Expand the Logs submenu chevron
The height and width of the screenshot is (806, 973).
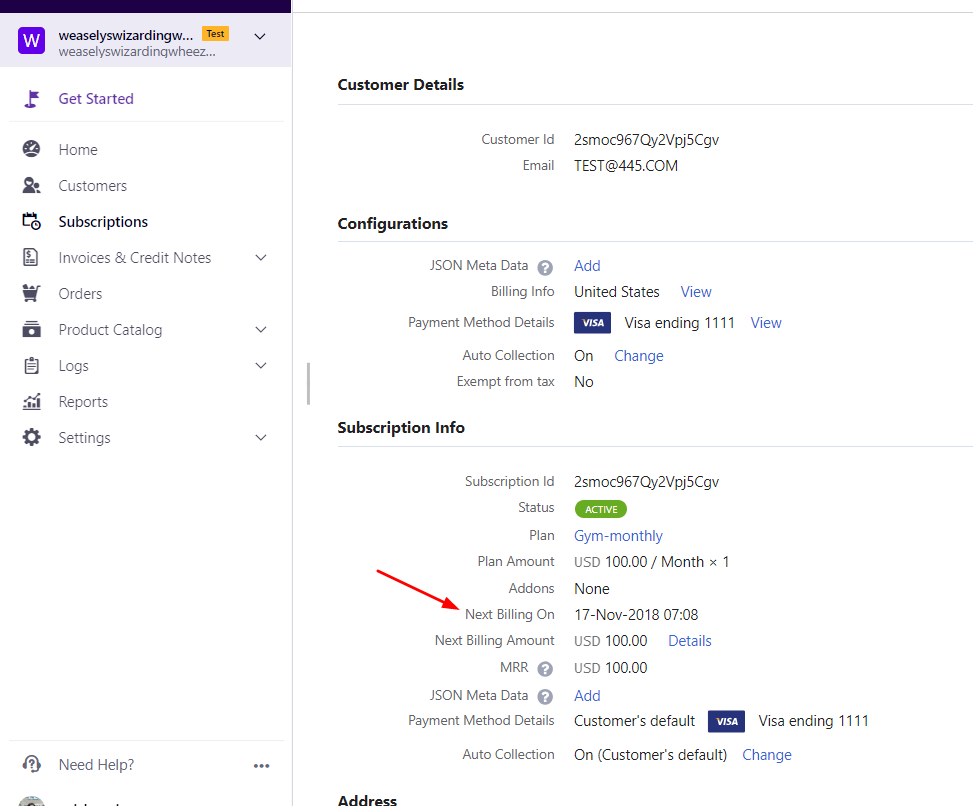pyautogui.click(x=261, y=366)
